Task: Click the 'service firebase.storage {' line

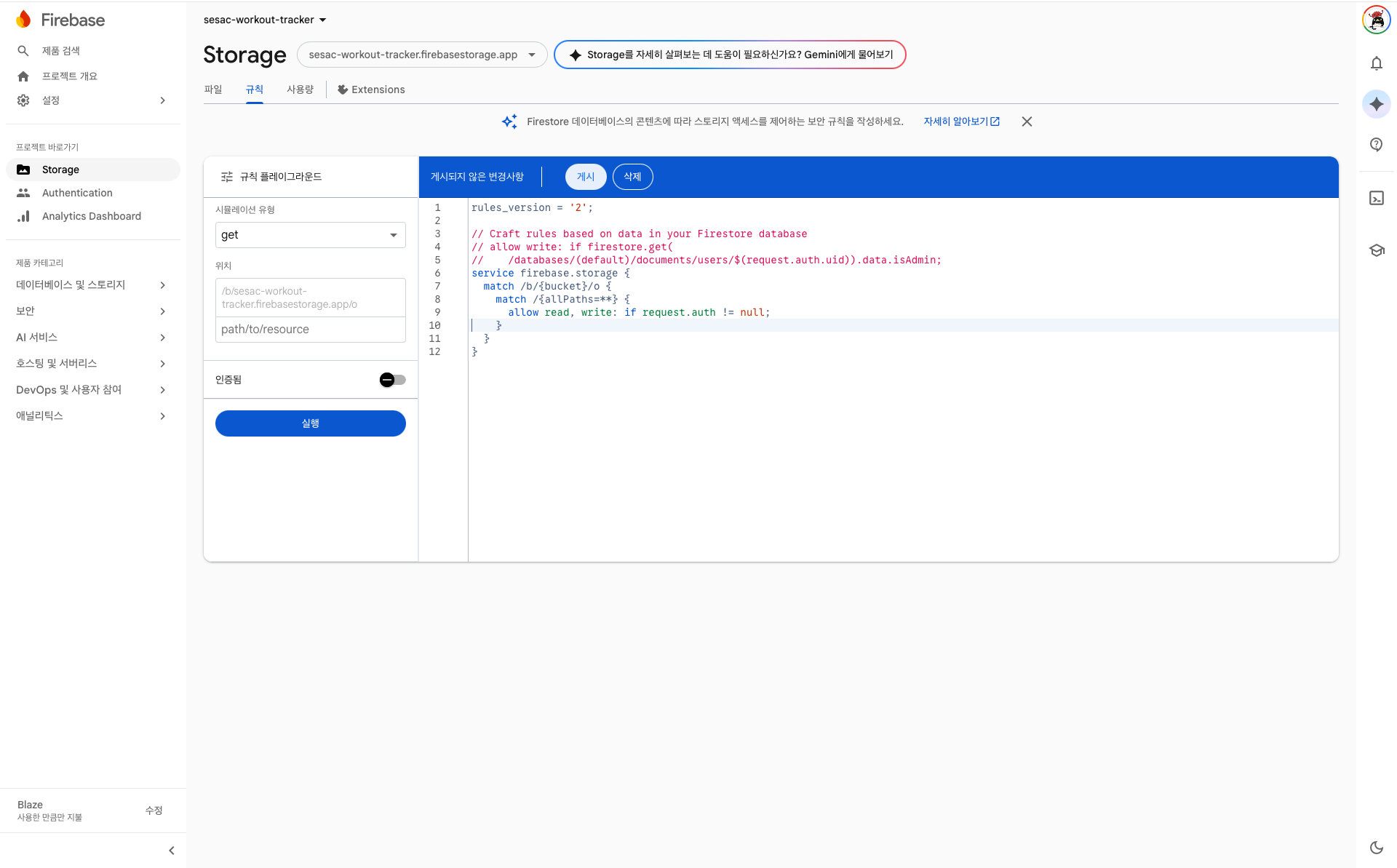Action: 551,274
